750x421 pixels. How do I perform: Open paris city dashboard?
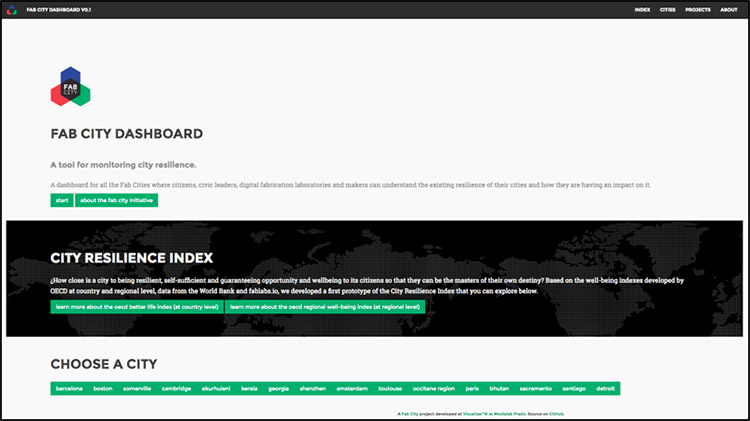tap(472, 388)
